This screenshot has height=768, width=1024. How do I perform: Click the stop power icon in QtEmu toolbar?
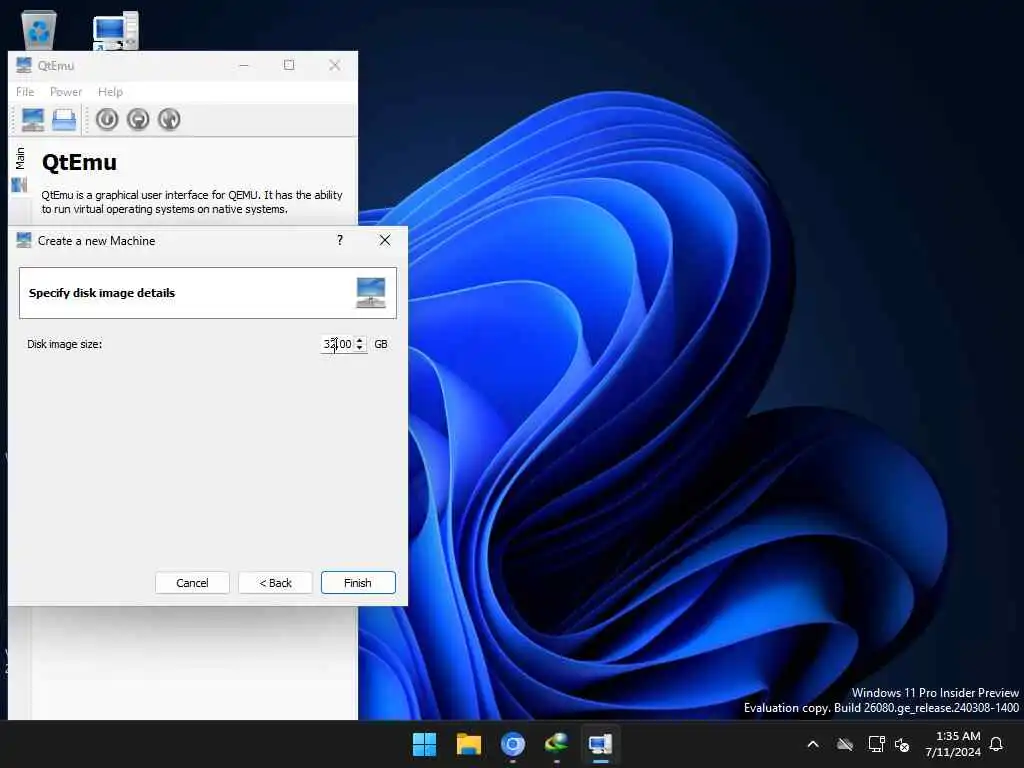[x=138, y=120]
